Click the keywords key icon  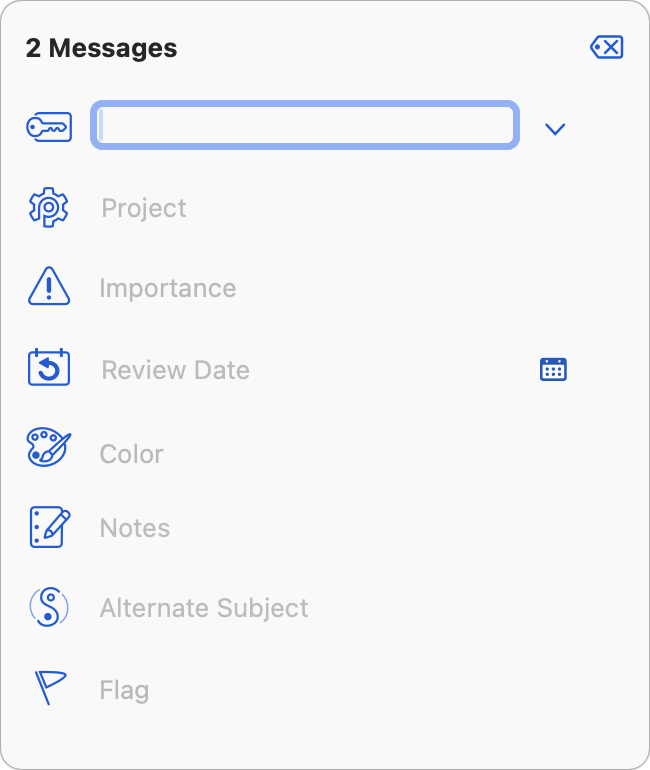(x=49, y=127)
